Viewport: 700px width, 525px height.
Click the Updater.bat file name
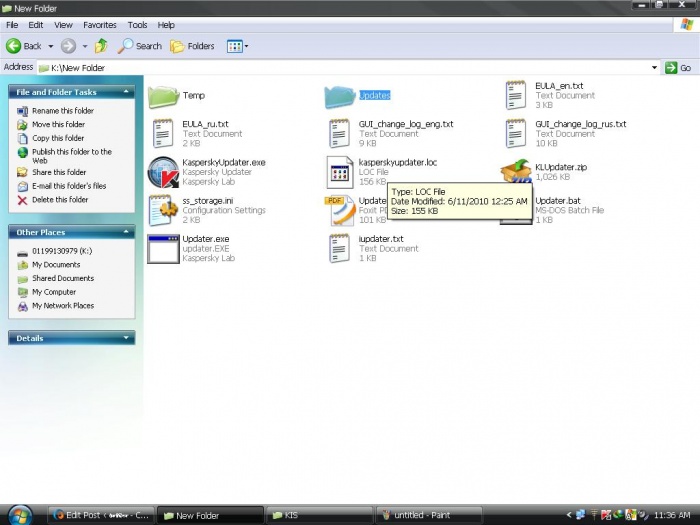pos(558,200)
